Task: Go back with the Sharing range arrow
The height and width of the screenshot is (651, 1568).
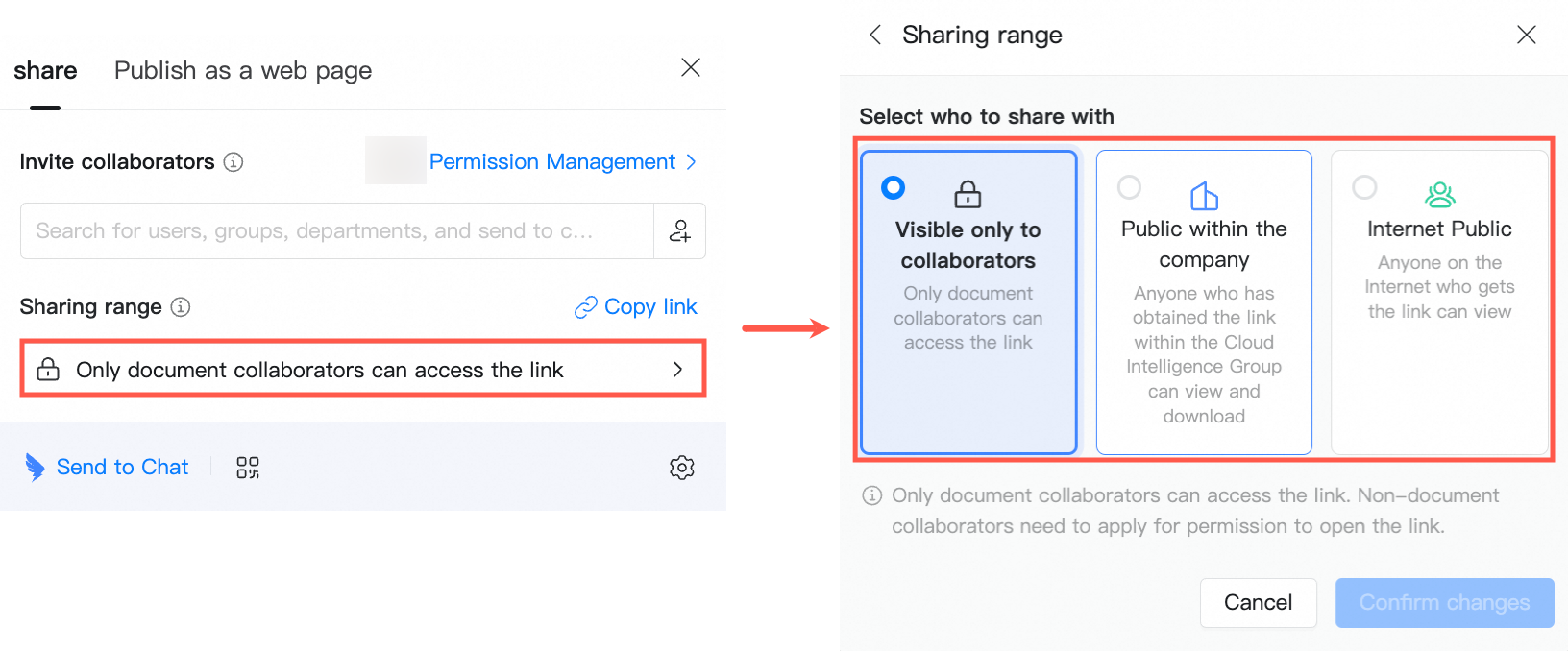Action: (875, 36)
